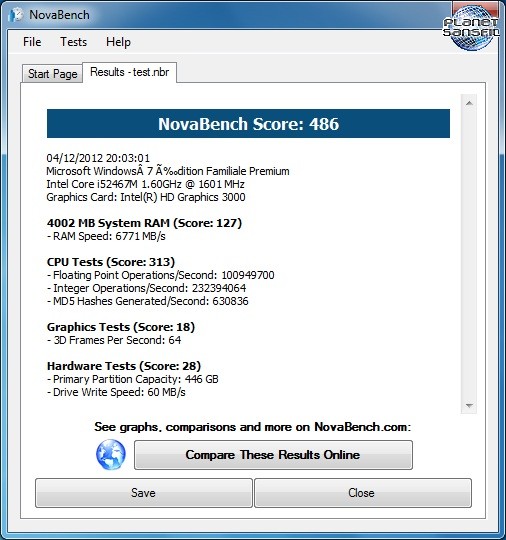The height and width of the screenshot is (540, 506).
Task: Open the File menu
Action: tap(32, 42)
